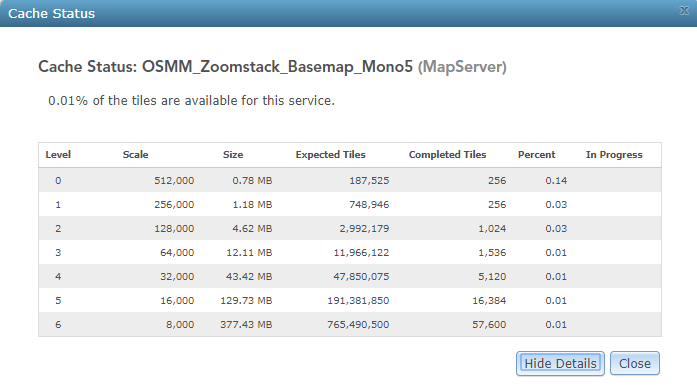Select the Level column header
This screenshot has height=388, width=697.
(x=58, y=155)
